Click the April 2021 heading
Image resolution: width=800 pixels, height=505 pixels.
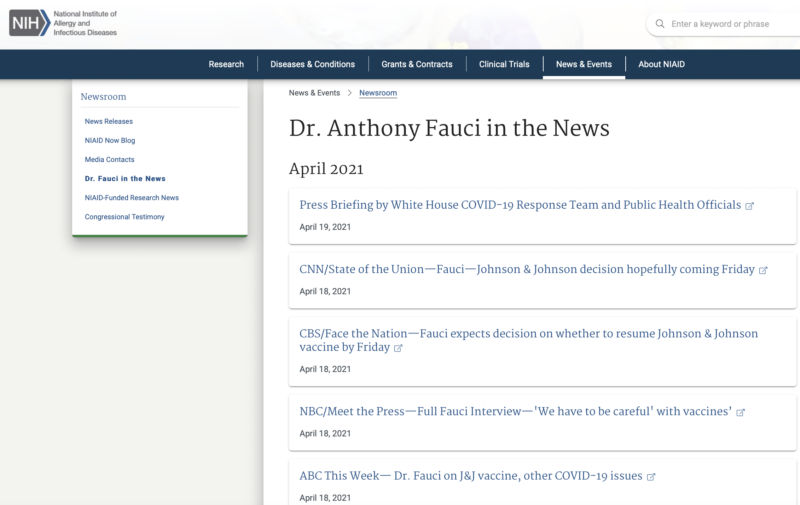pyautogui.click(x=326, y=169)
